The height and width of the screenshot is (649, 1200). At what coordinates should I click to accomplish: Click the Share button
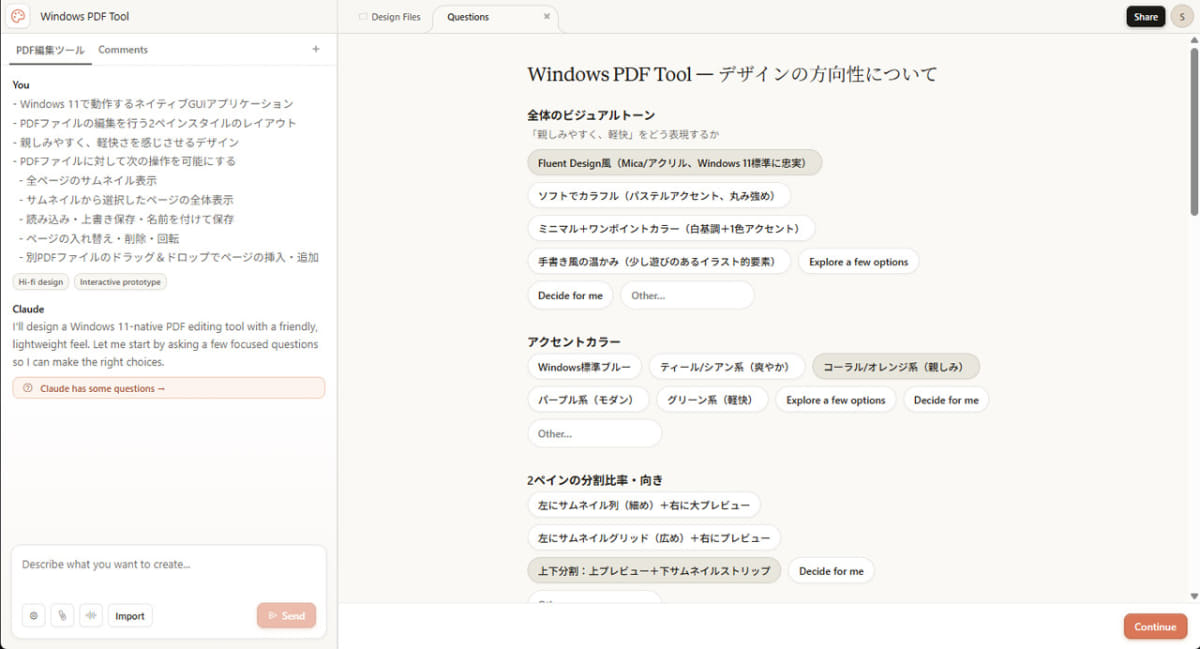click(1146, 17)
